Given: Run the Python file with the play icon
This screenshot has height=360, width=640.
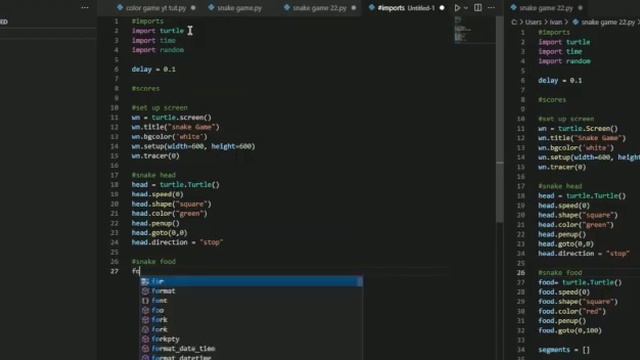Looking at the screenshot, I should click(x=457, y=8).
